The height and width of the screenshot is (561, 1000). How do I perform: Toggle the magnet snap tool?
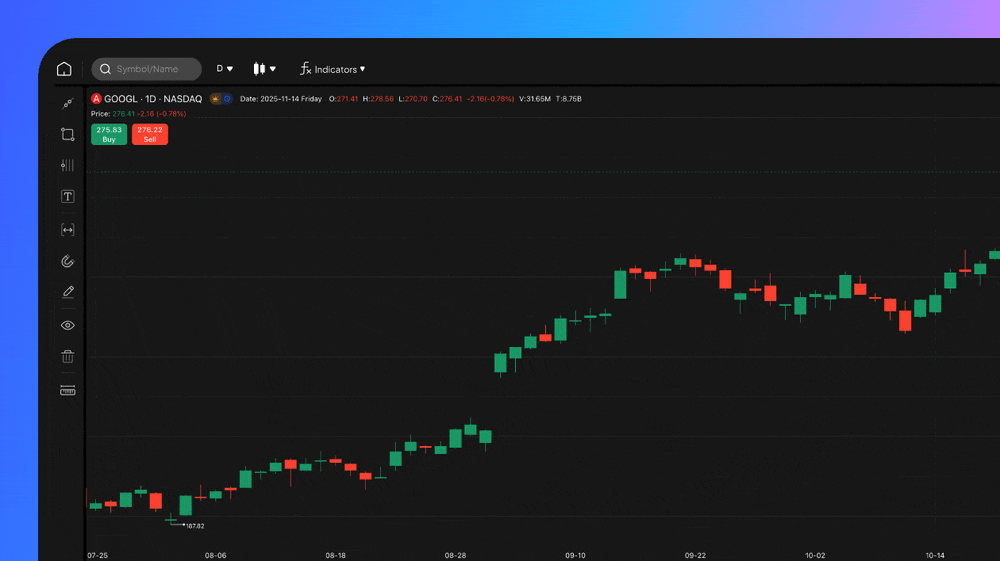[68, 261]
